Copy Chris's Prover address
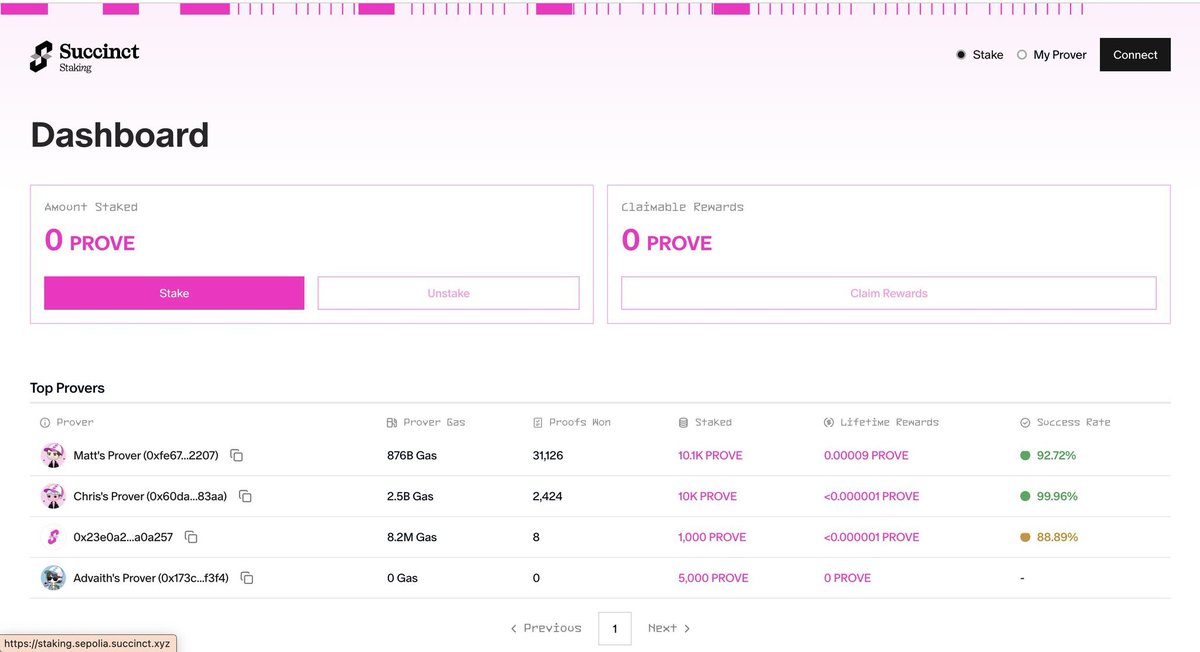 (245, 496)
